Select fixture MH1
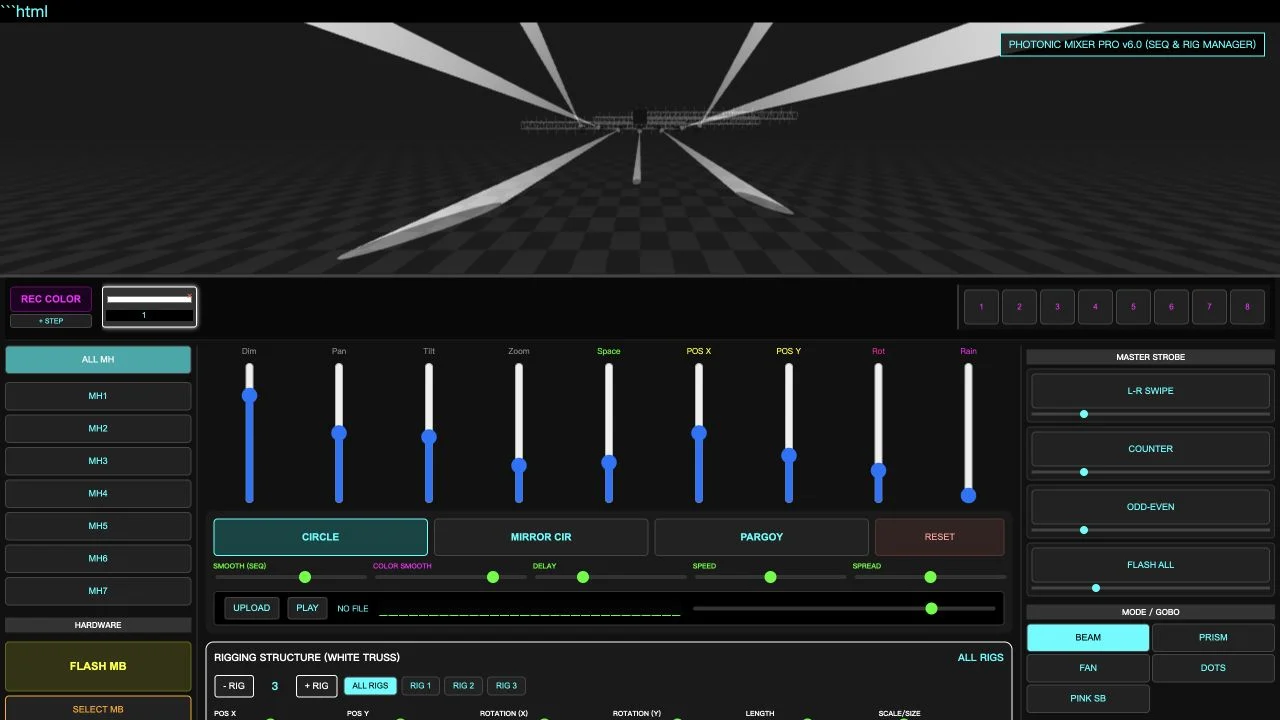 point(98,396)
